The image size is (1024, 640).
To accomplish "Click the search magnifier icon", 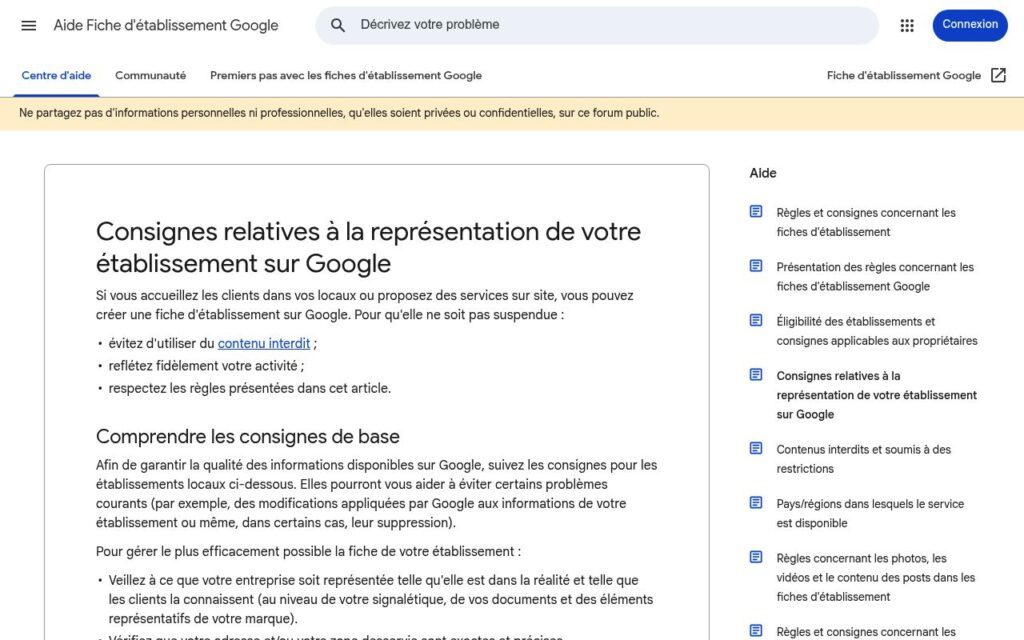I will click(x=338, y=25).
